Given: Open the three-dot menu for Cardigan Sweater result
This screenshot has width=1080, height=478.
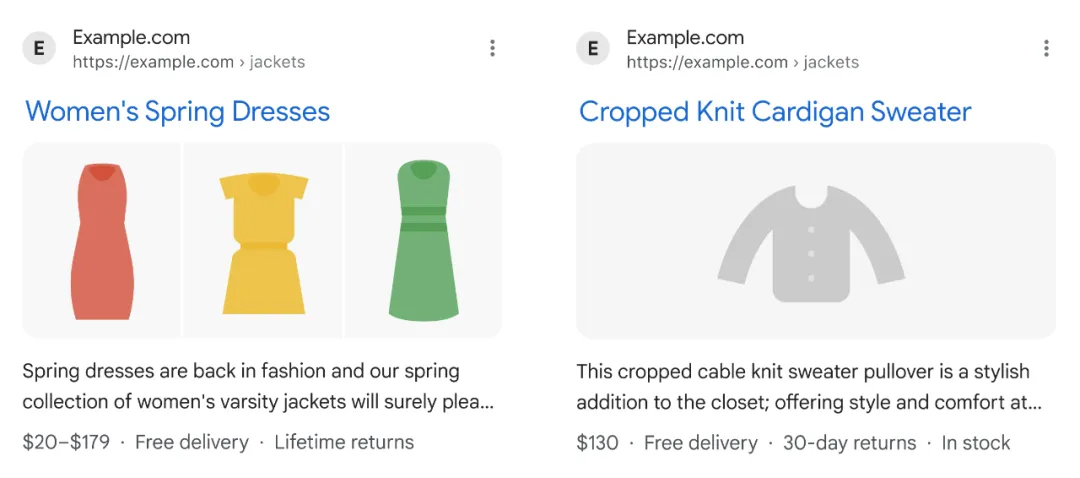Looking at the screenshot, I should (x=1046, y=48).
